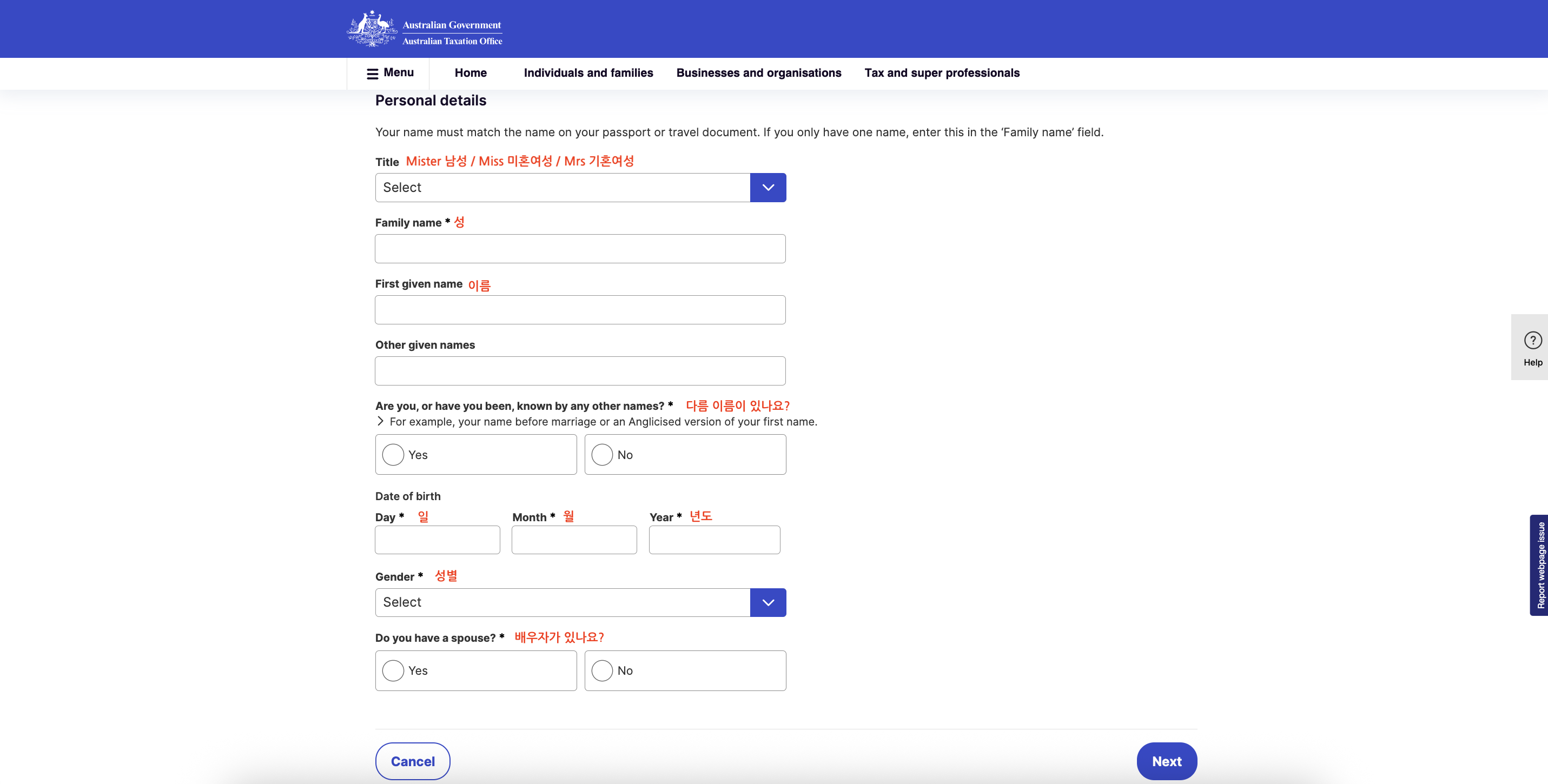Screen dimensions: 1548x784
Task: Click the First given name field
Action: tap(580, 310)
